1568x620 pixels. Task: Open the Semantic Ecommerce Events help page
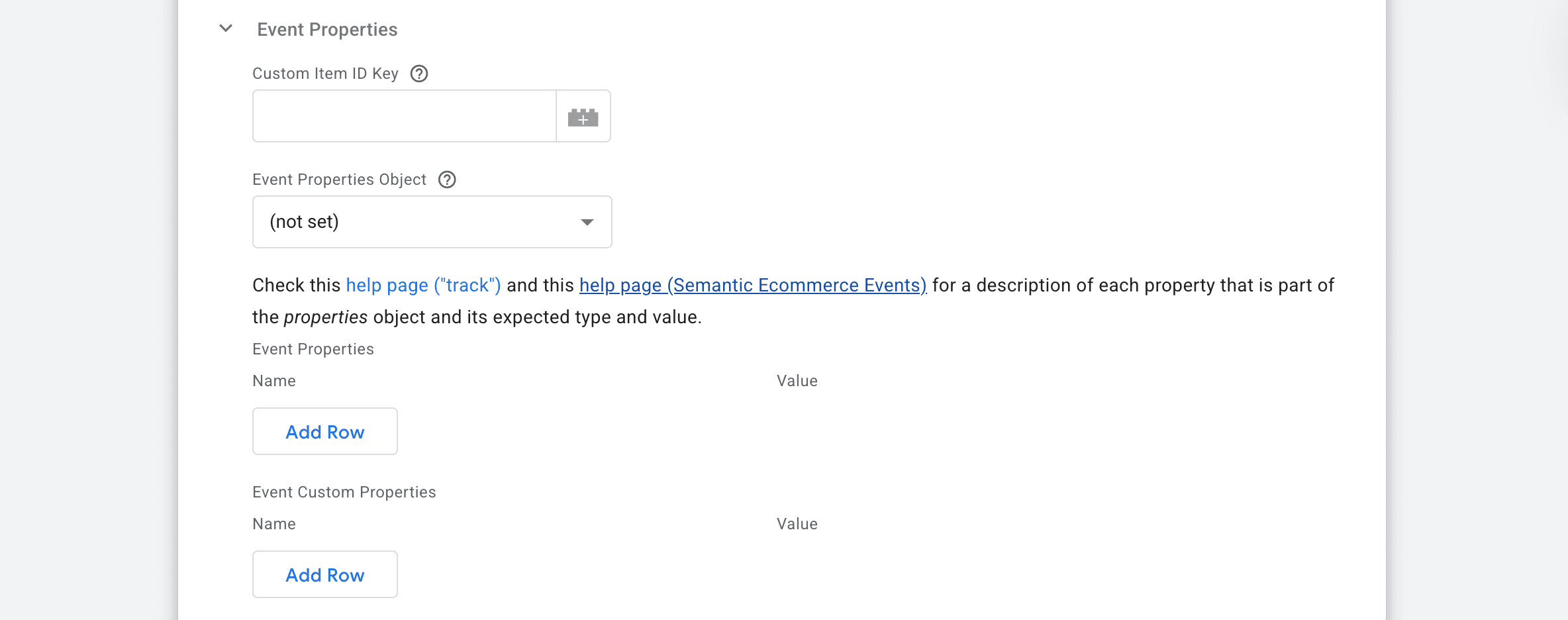(752, 285)
